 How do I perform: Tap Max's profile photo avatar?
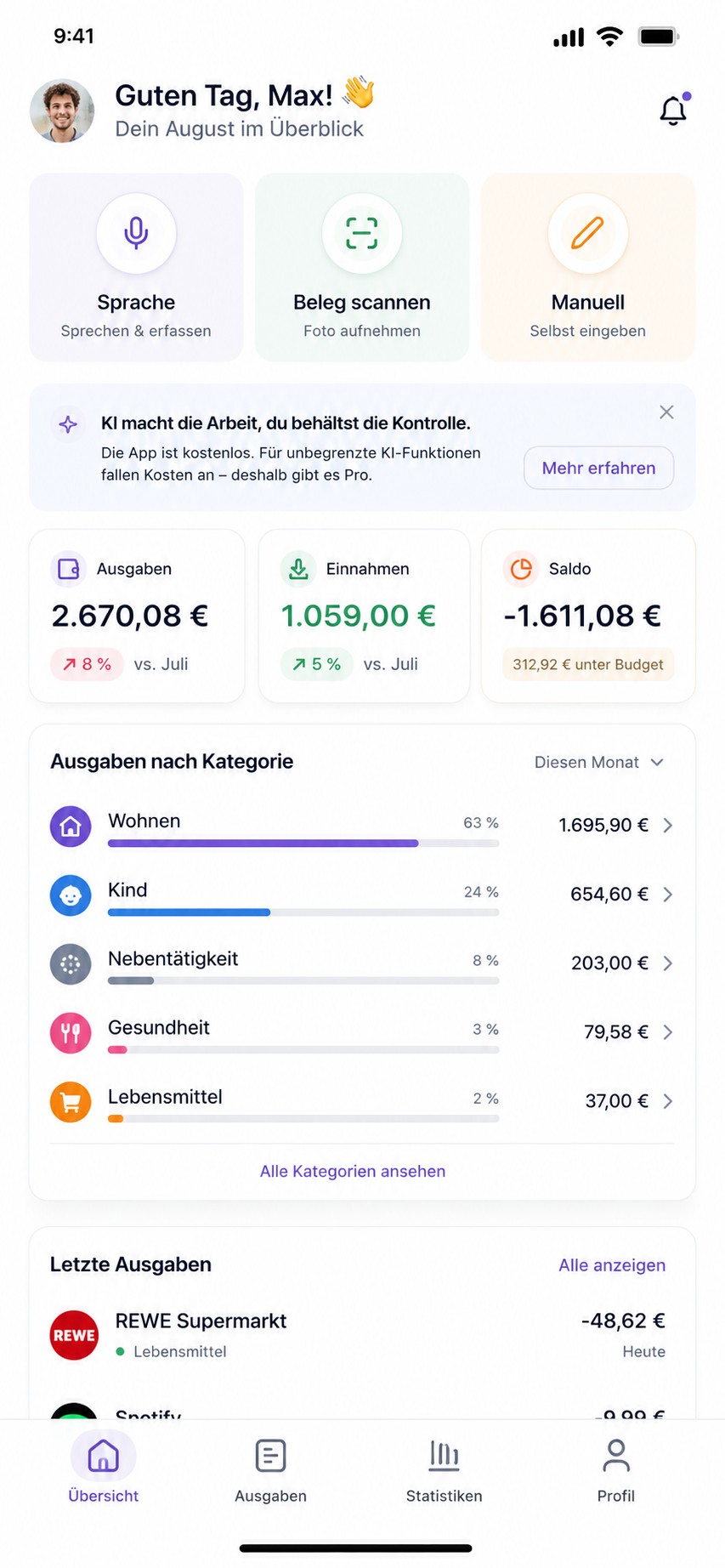(x=62, y=111)
